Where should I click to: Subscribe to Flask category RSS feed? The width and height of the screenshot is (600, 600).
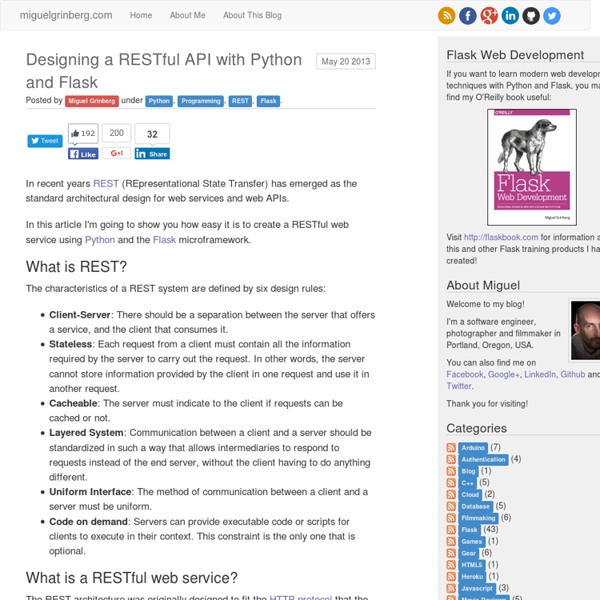coord(451,530)
